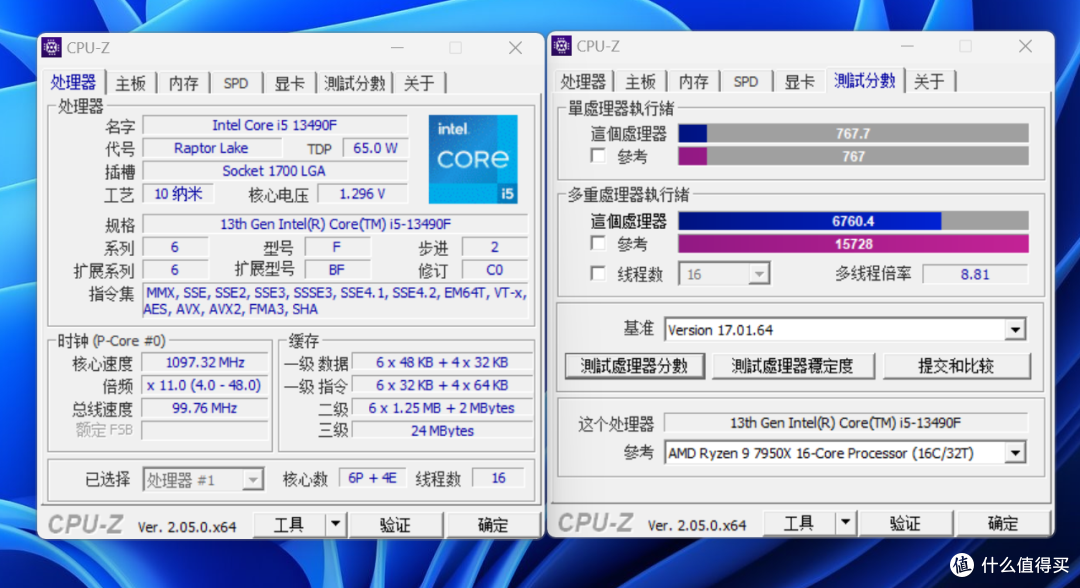Select 处理器 tab in the processor info window
Viewport: 1080px width, 588px height.
(x=73, y=82)
